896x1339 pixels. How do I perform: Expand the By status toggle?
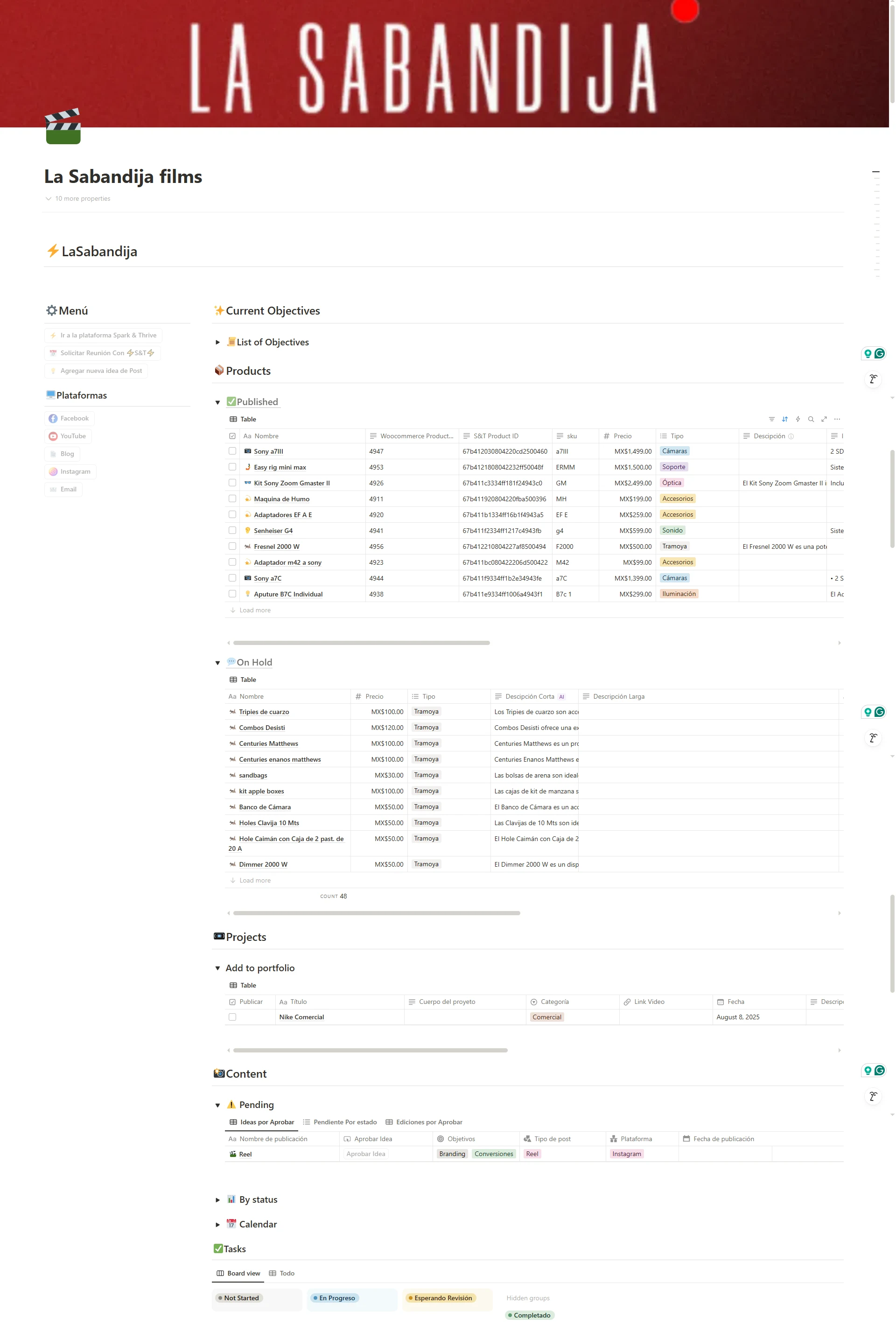pos(218,1200)
